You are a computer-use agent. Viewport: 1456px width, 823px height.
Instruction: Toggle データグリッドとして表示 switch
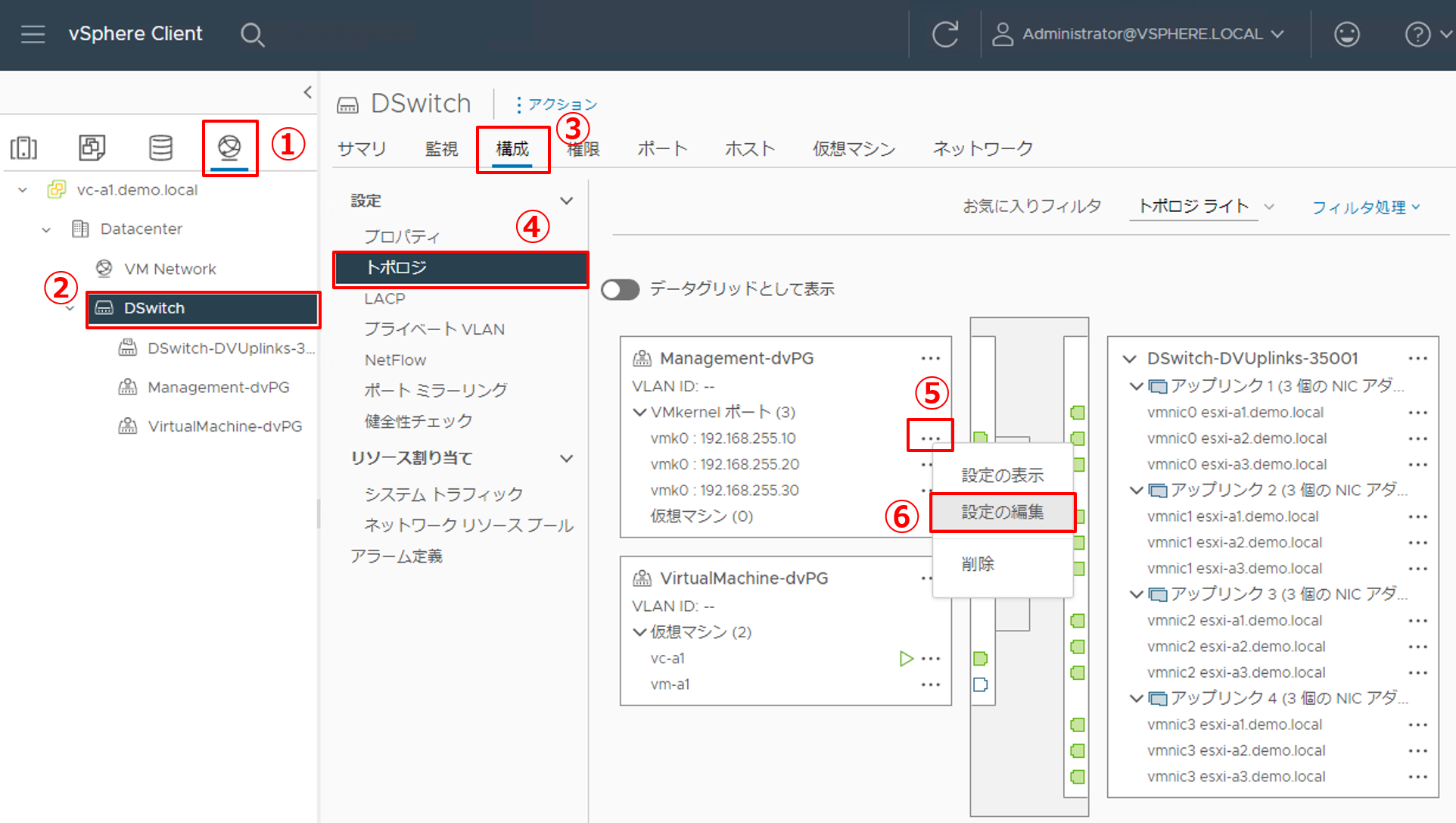point(621,289)
